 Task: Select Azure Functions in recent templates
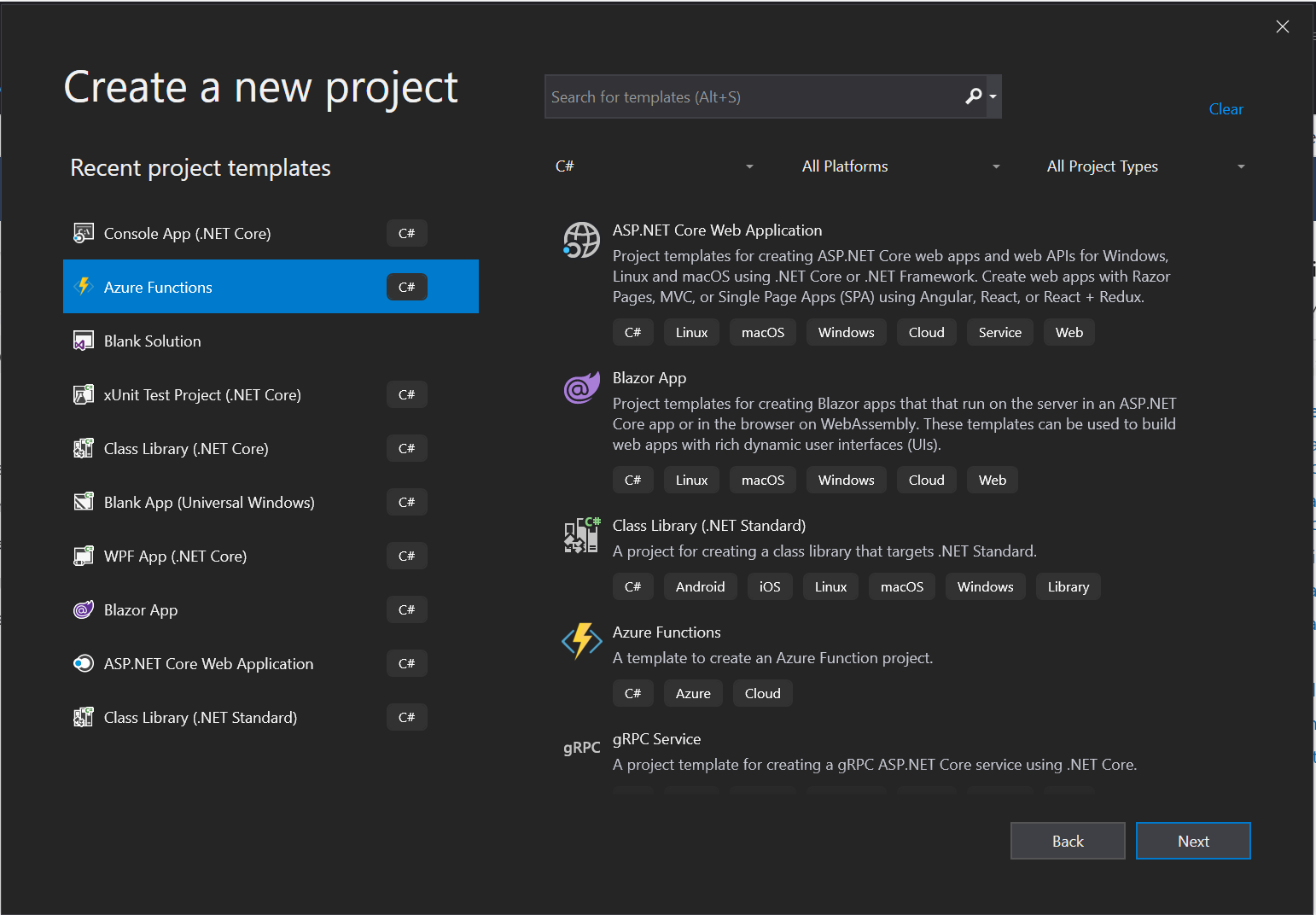pyautogui.click(x=271, y=287)
